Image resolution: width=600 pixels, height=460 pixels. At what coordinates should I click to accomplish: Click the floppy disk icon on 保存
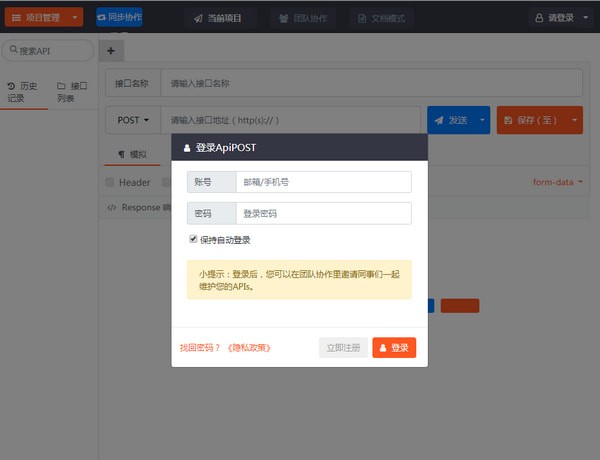click(508, 120)
